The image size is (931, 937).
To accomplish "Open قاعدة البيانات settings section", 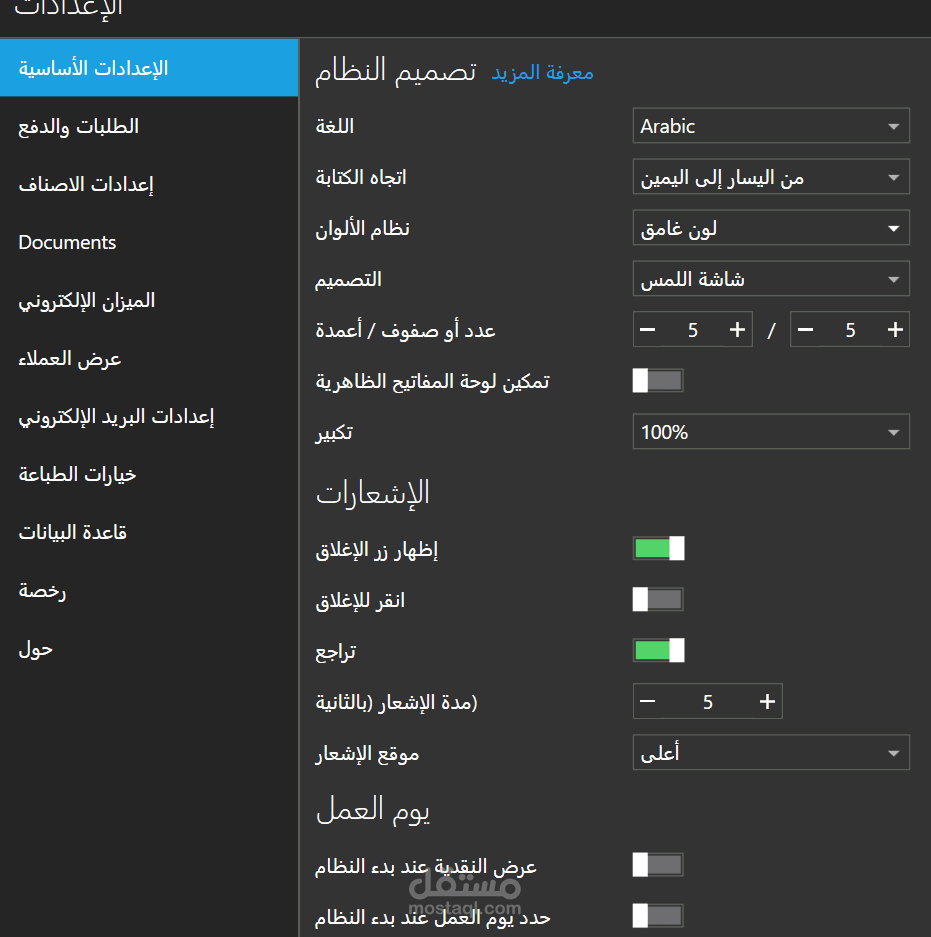I will (73, 533).
